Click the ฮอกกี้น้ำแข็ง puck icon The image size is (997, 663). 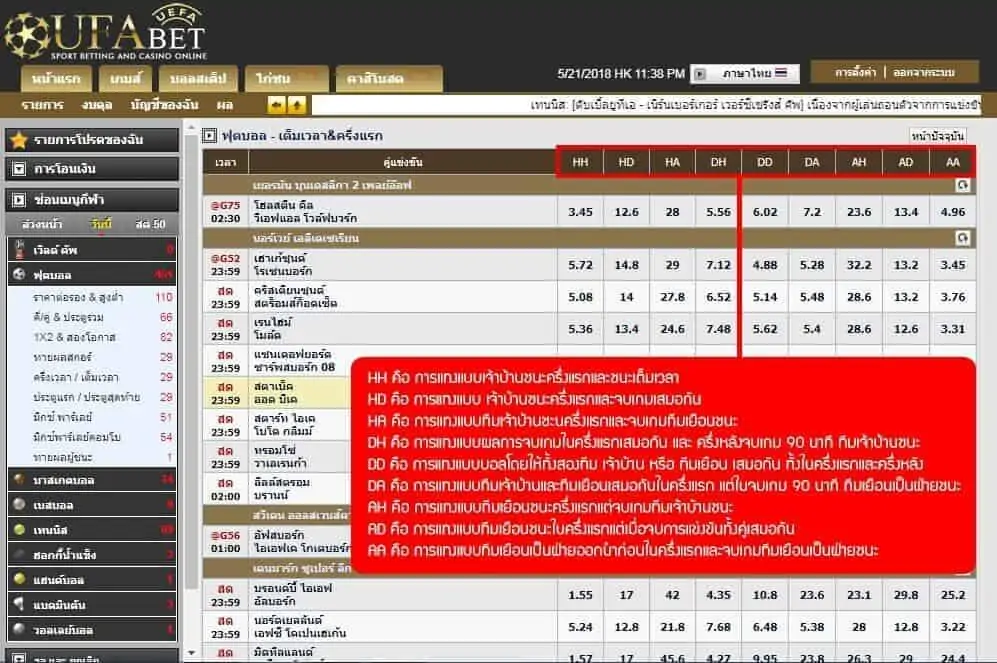(20, 554)
